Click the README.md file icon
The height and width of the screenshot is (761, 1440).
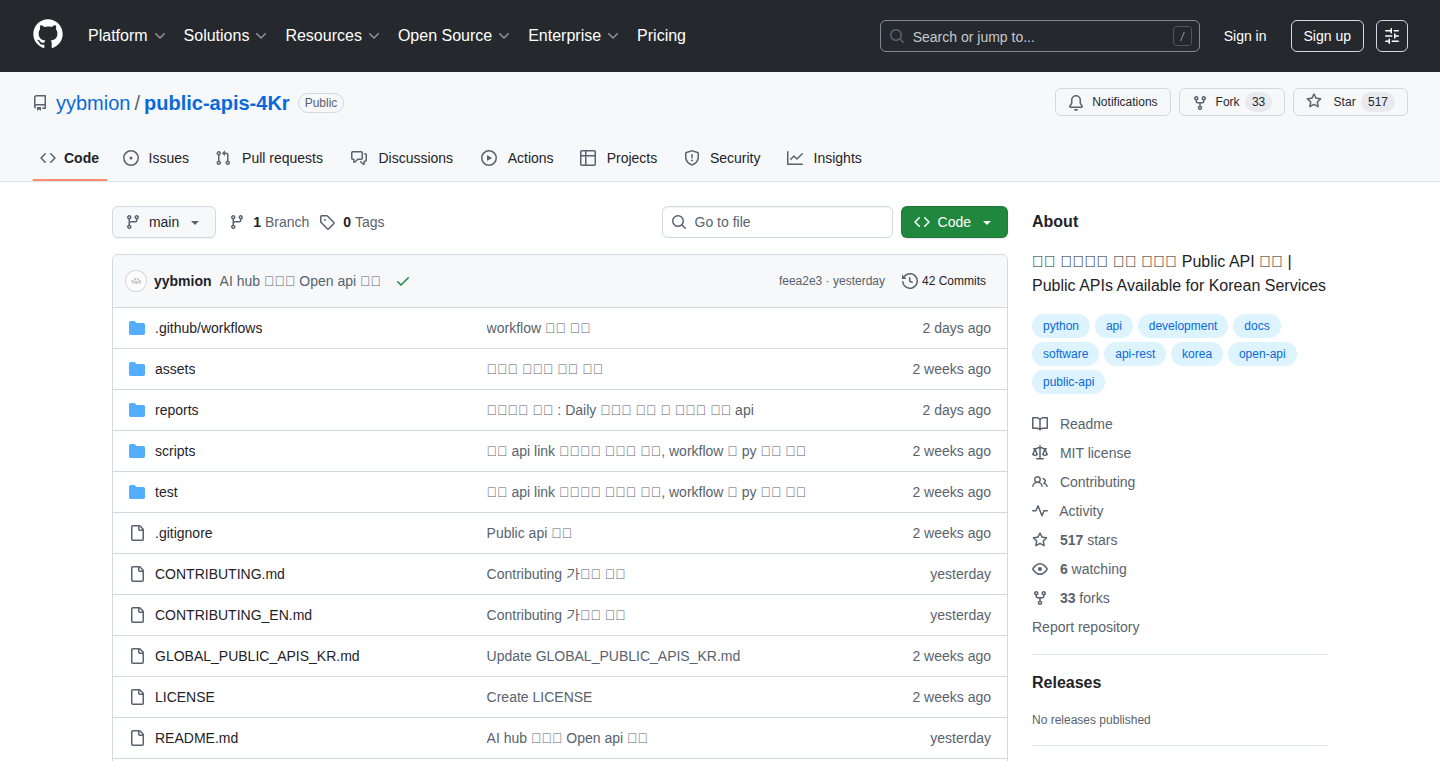(x=137, y=738)
